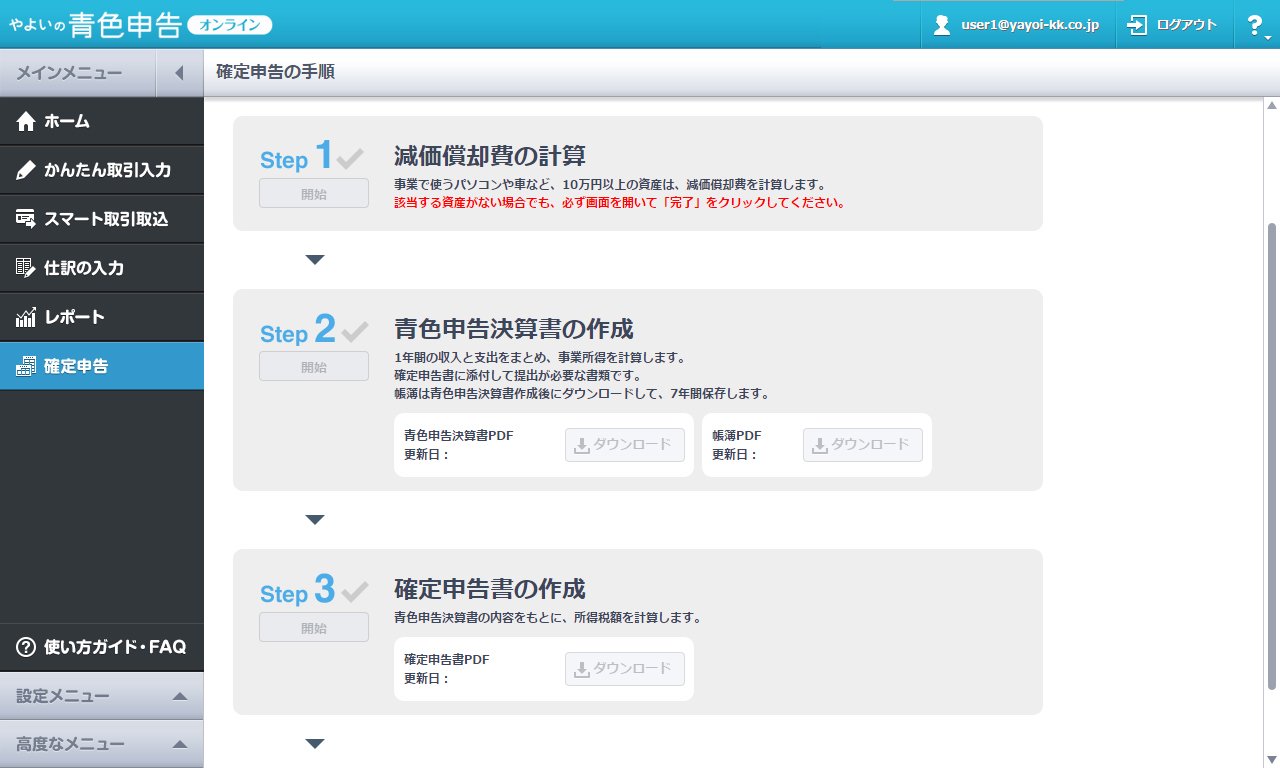Download the 確定申告書PDF
The width and height of the screenshot is (1280, 768).
click(625, 669)
